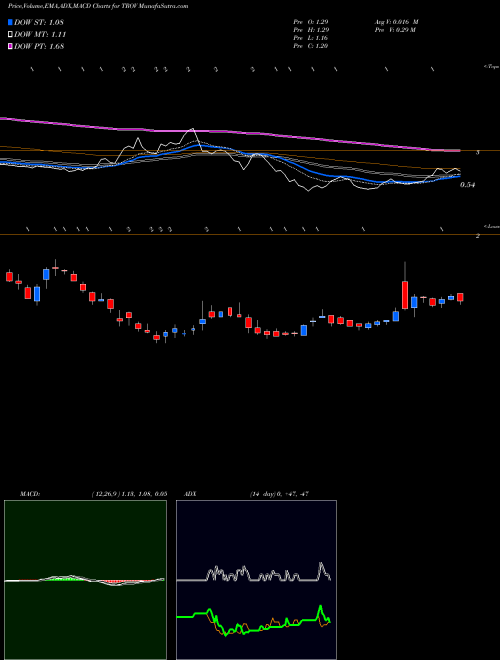Viewport: 500px width, 660px height.
Task: Open the green MACD indicator panel
Action: click(85, 580)
